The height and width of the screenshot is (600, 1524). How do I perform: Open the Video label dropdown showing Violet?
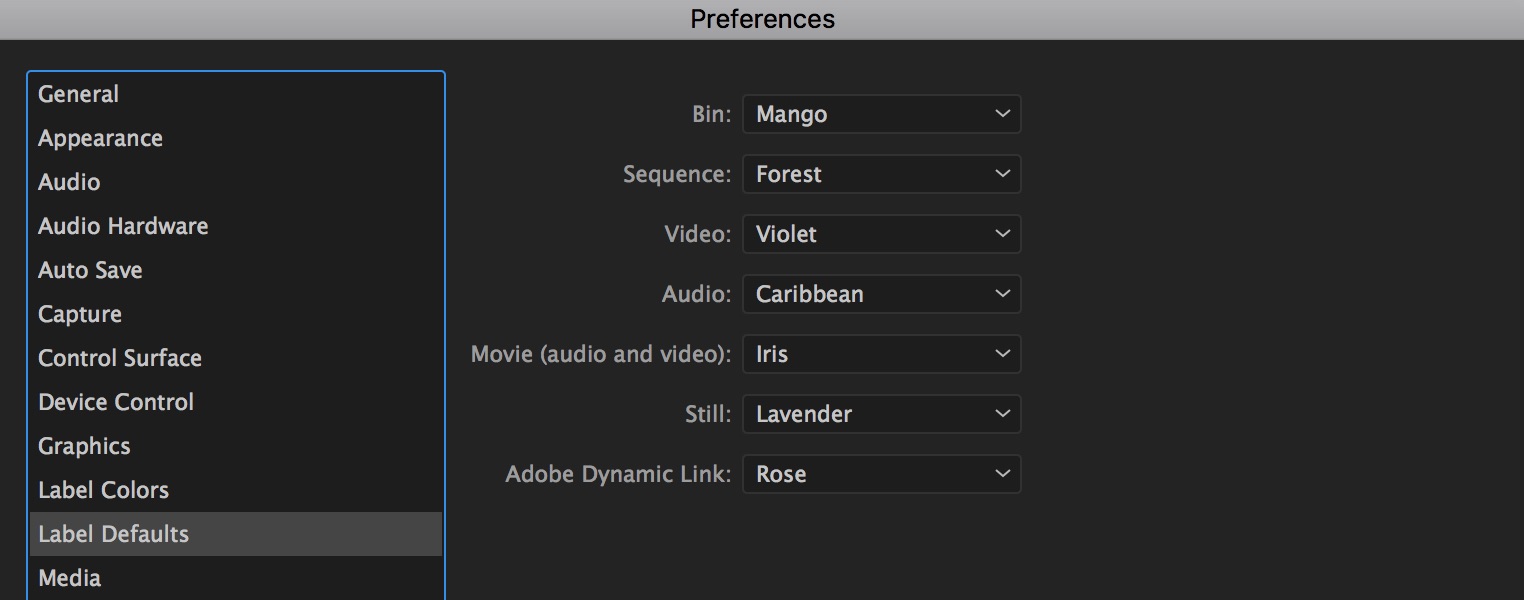pyautogui.click(x=881, y=234)
